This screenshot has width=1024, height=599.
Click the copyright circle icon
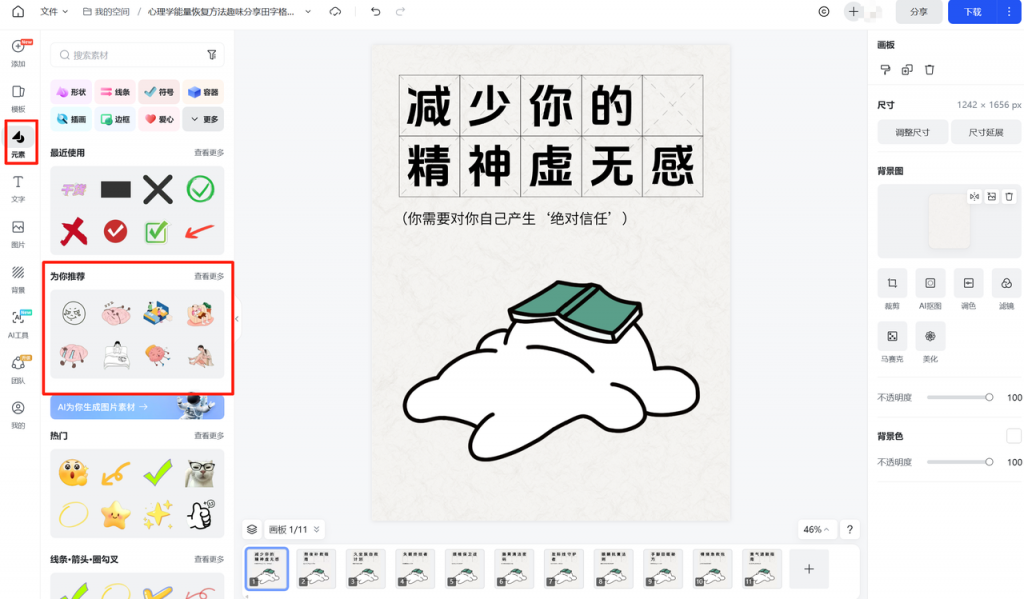[x=824, y=12]
